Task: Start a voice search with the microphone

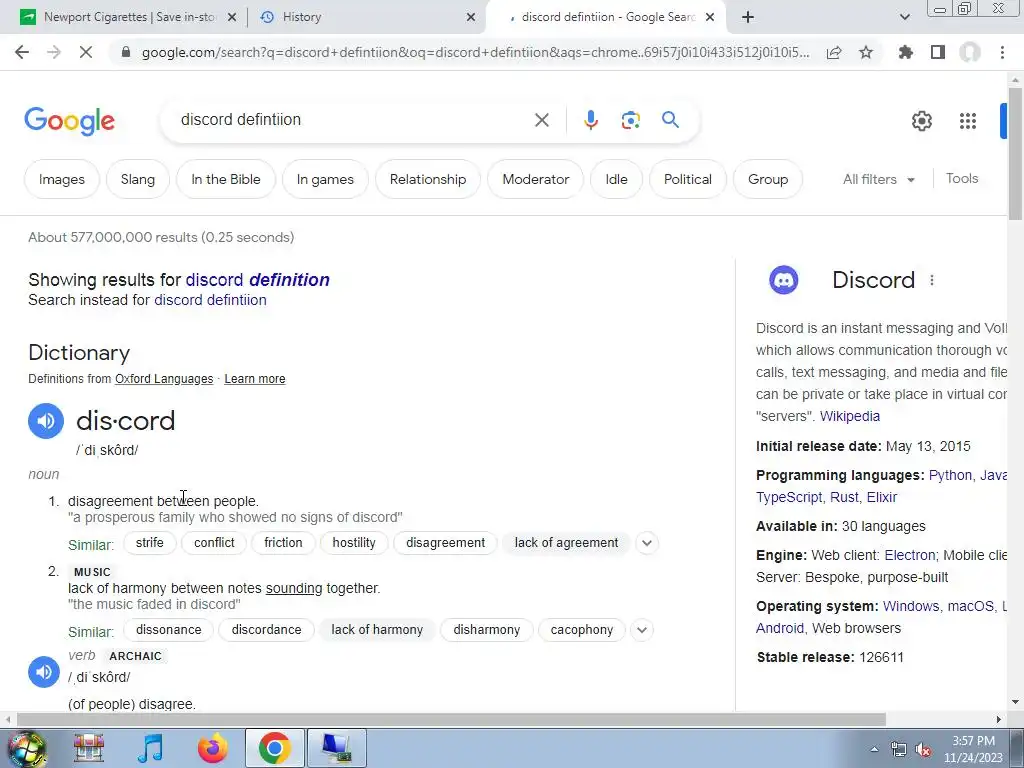Action: [x=591, y=120]
